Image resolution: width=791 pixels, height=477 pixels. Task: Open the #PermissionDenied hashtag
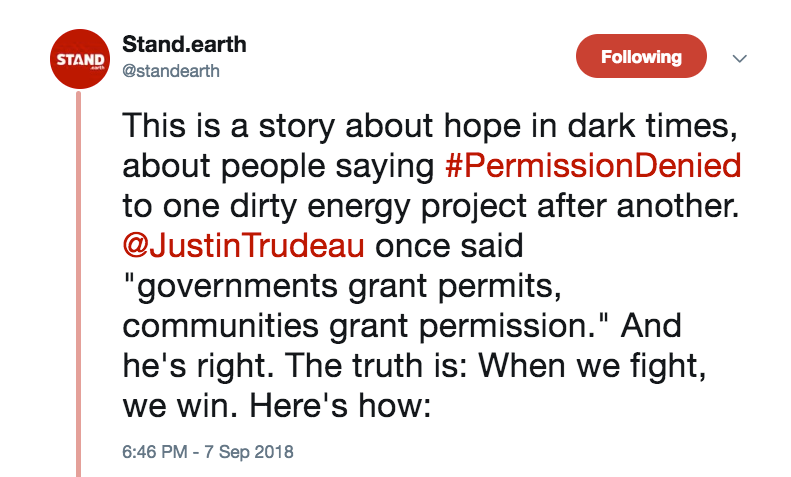tap(593, 165)
